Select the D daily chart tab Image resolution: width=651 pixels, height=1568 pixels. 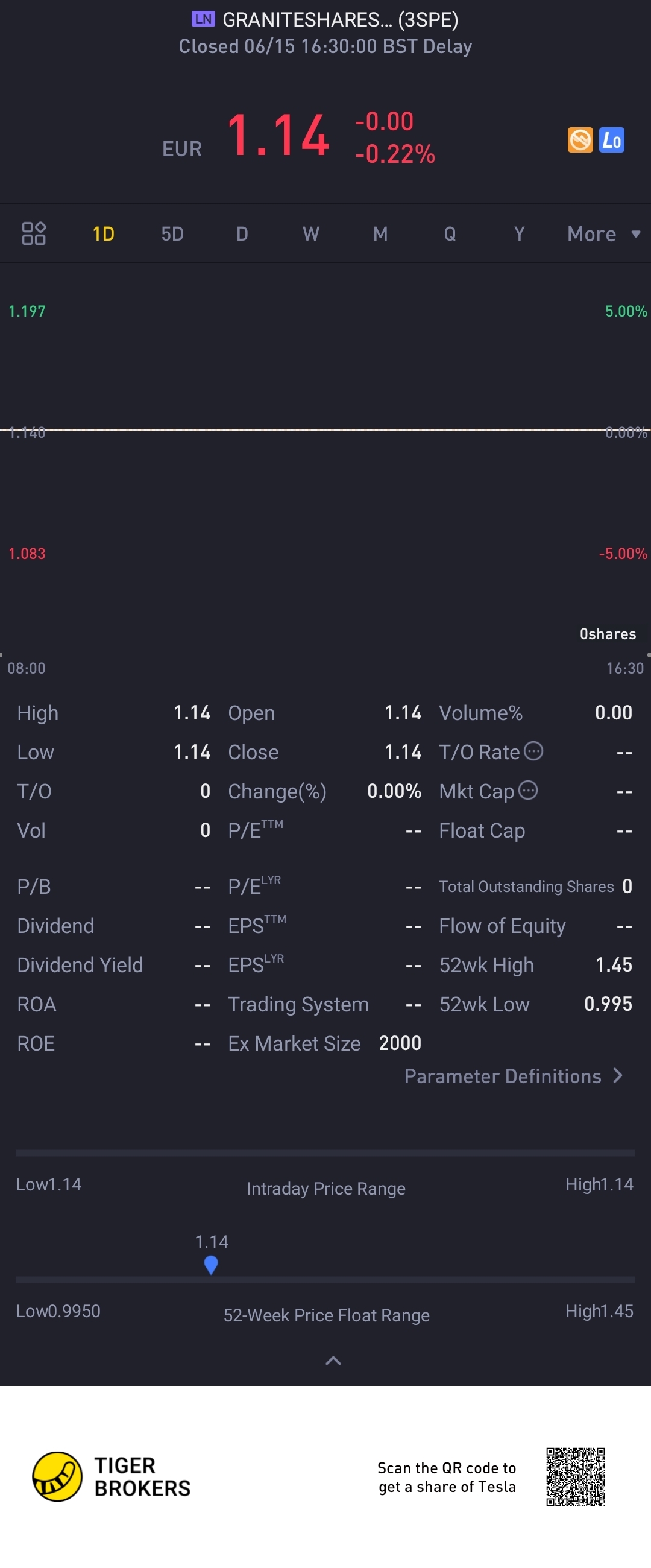tap(242, 234)
